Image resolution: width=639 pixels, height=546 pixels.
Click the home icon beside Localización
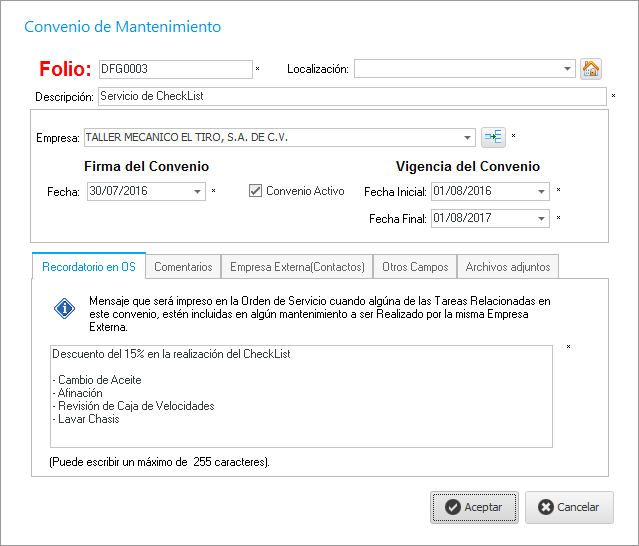pyautogui.click(x=591, y=69)
